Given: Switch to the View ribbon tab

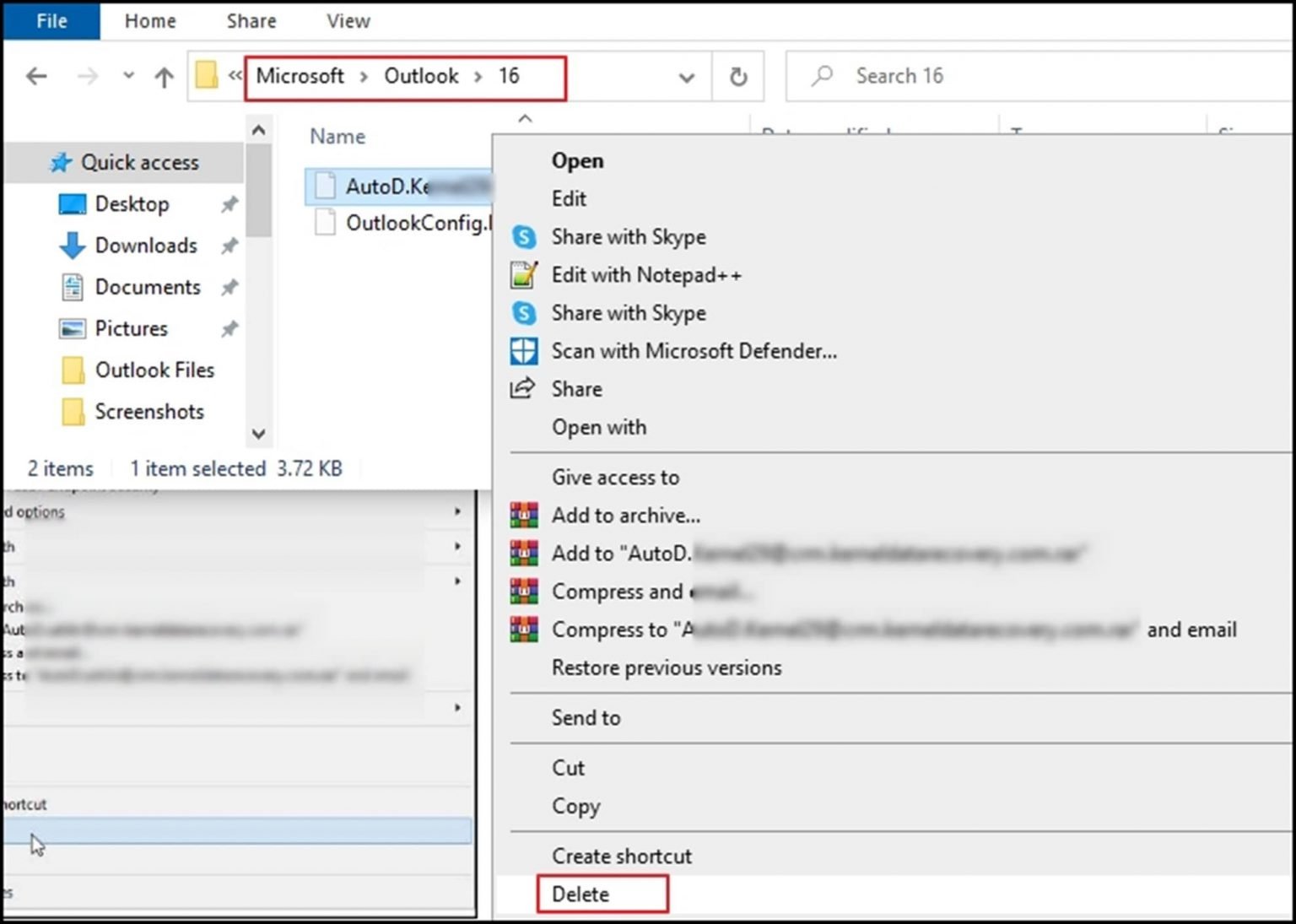Looking at the screenshot, I should tap(347, 21).
